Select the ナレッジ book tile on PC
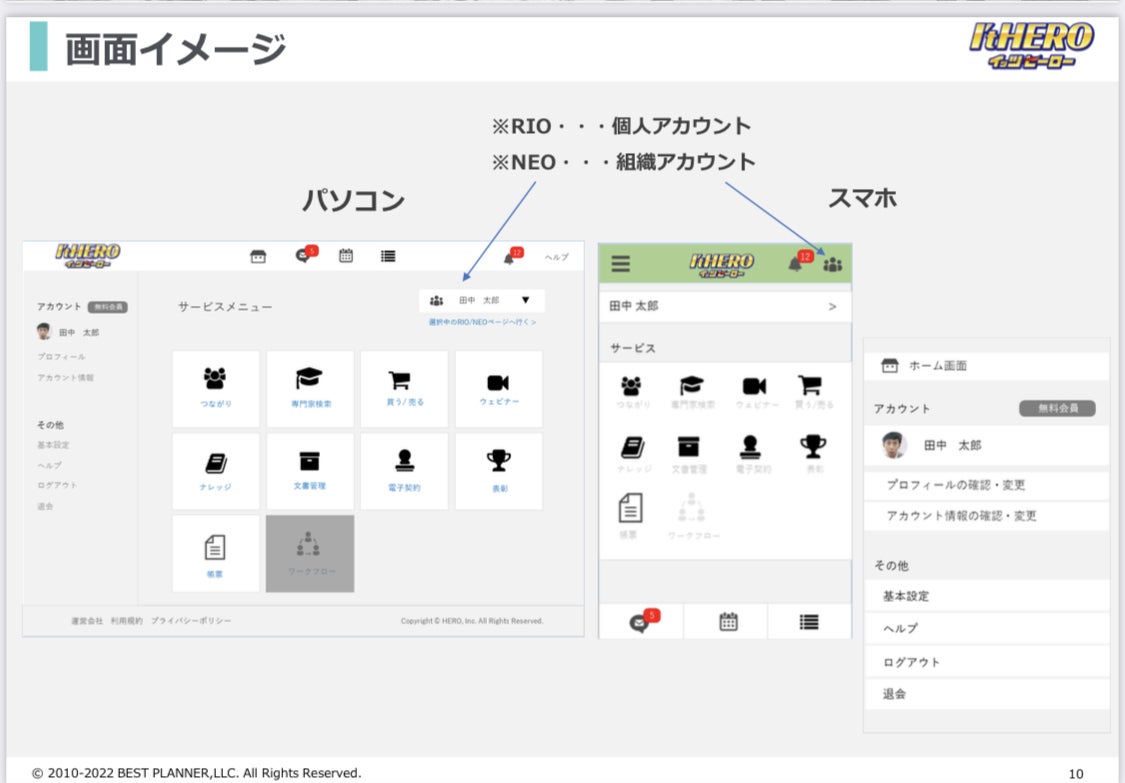Viewport: 1125px width, 783px height. tap(215, 470)
